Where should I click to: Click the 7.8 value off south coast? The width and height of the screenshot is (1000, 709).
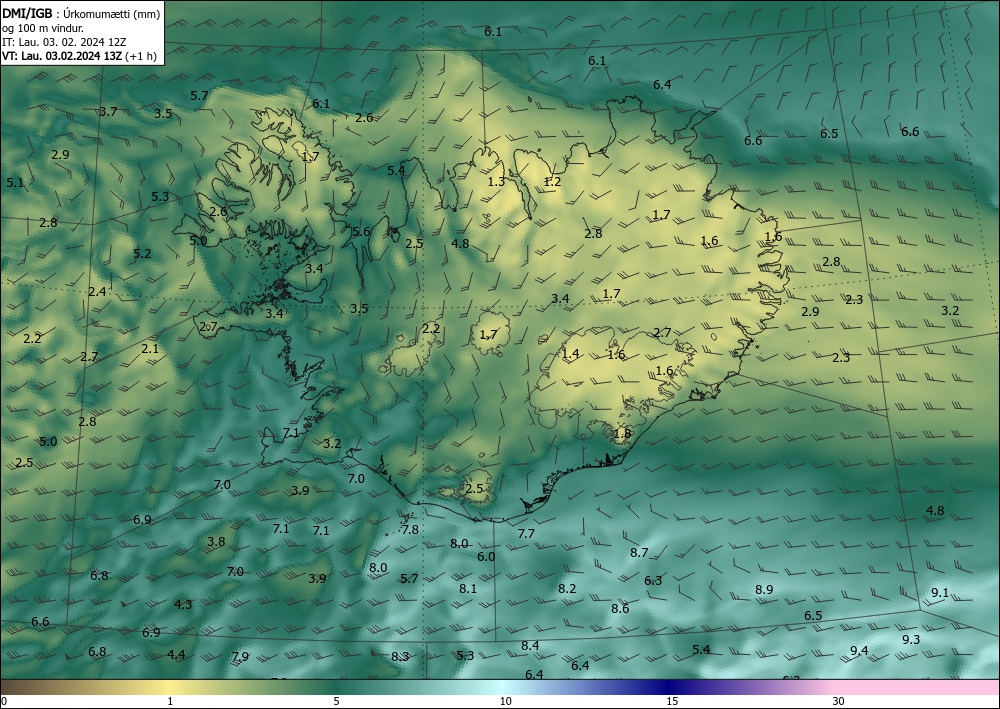pos(409,530)
